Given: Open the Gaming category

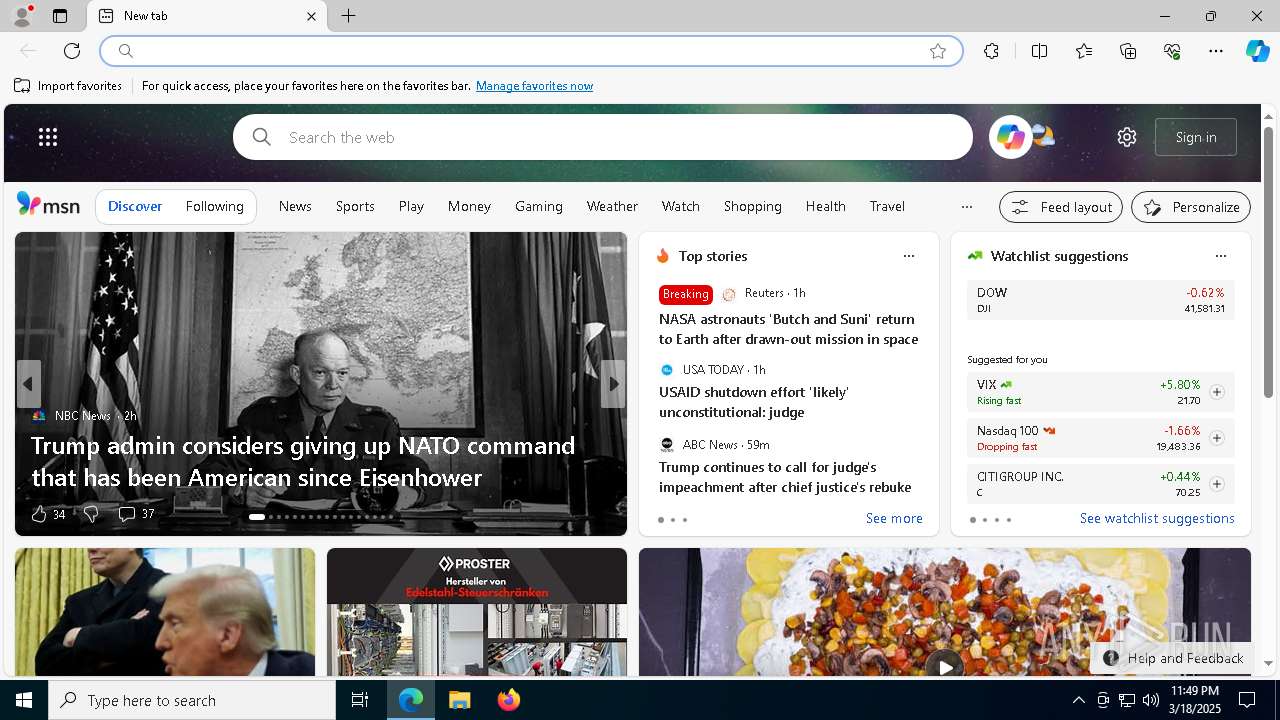Looking at the screenshot, I should coord(539,206).
